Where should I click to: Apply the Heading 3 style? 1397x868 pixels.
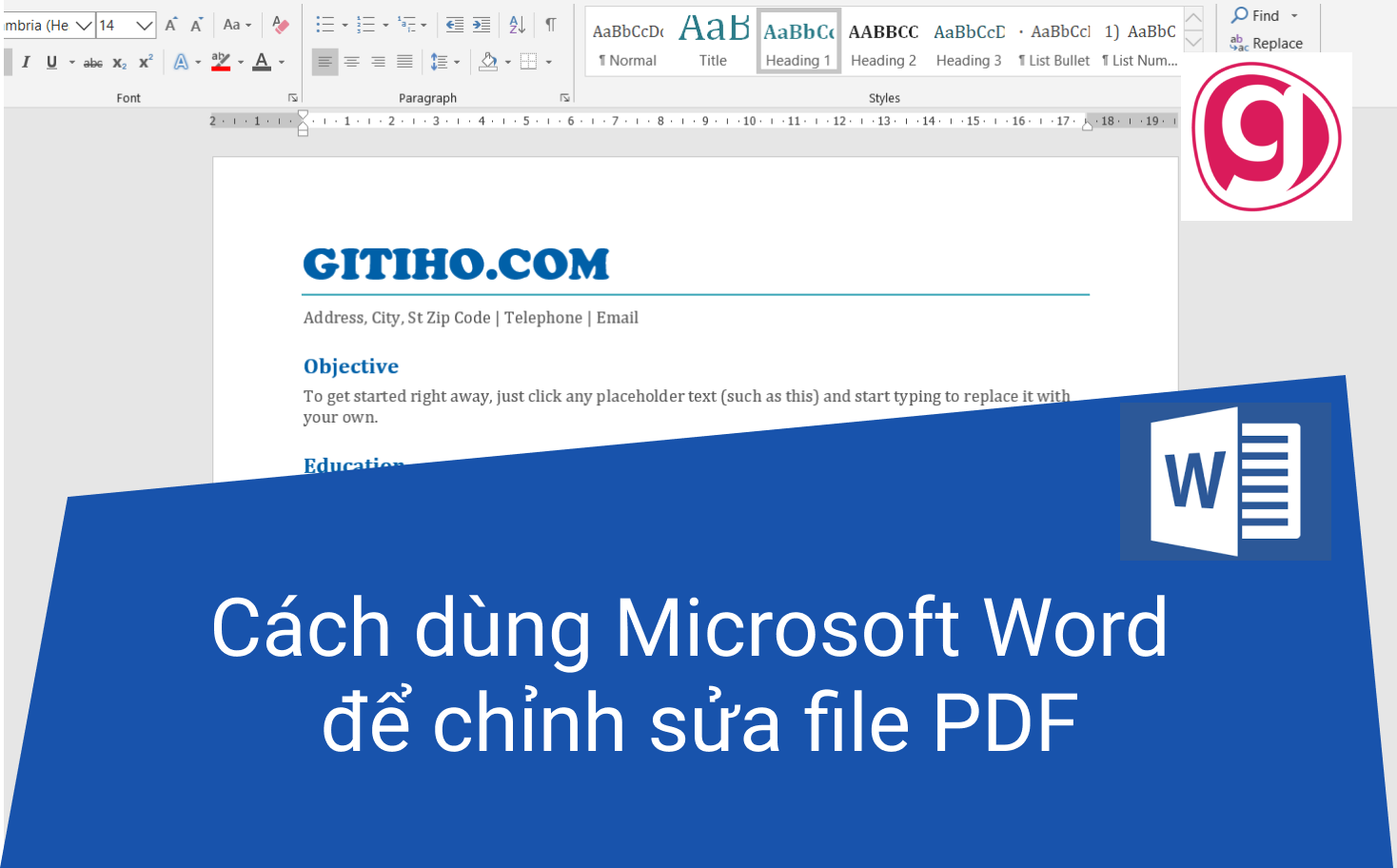coord(969,42)
